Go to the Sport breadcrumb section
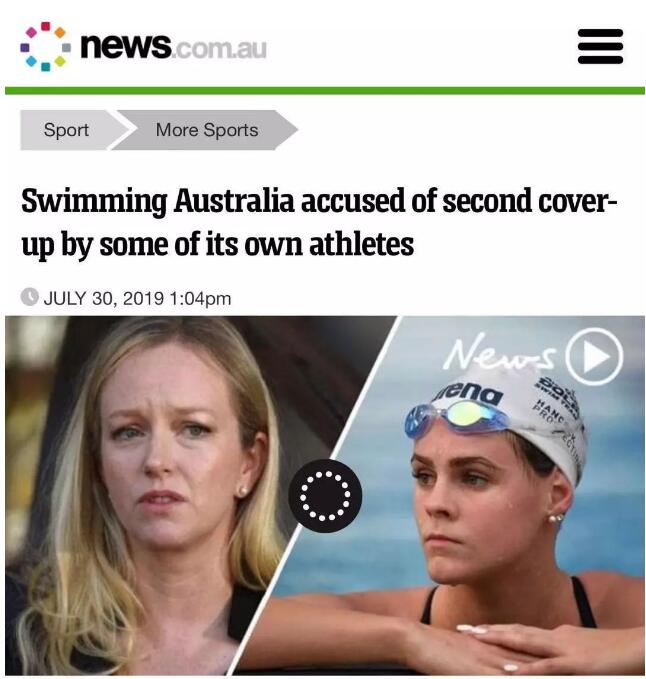 [x=66, y=130]
